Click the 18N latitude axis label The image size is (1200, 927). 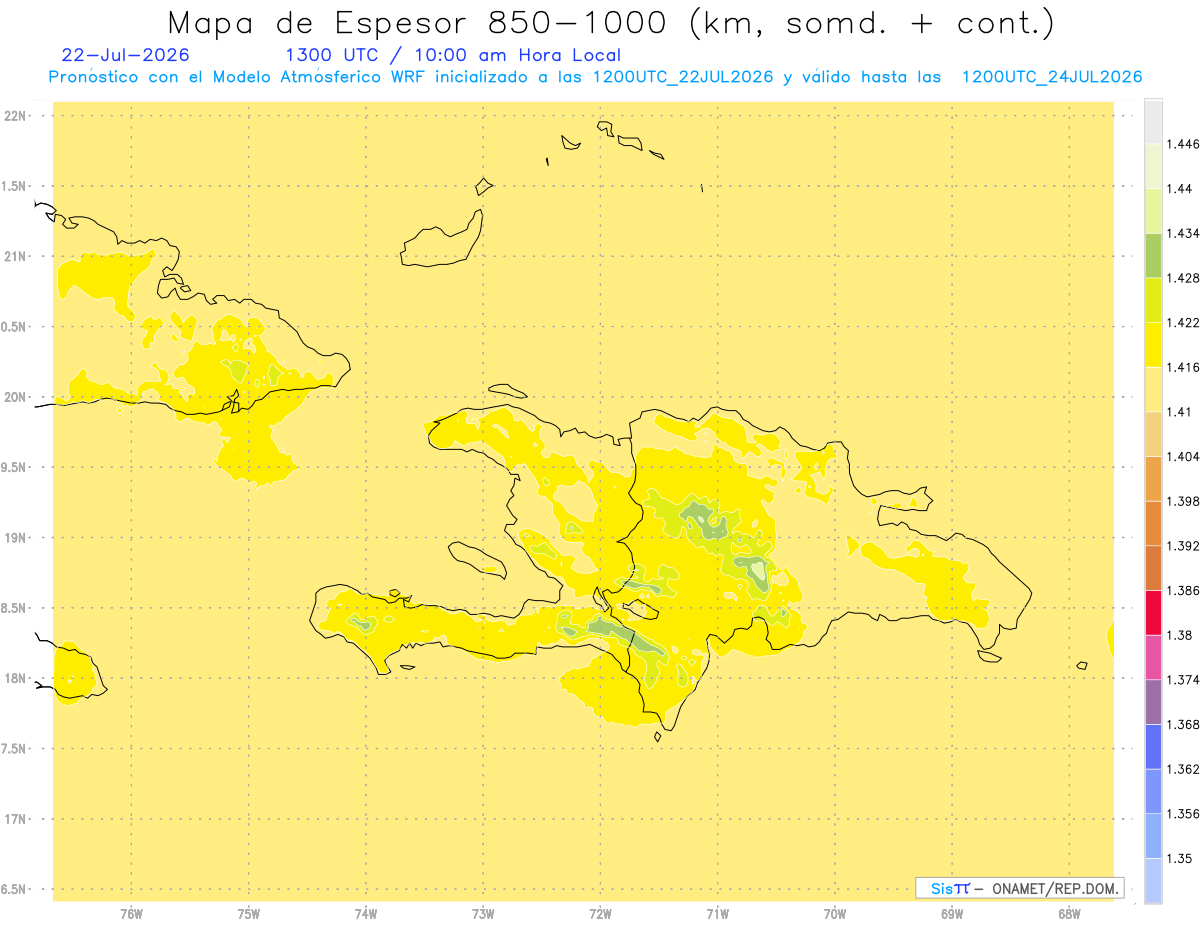(16, 678)
